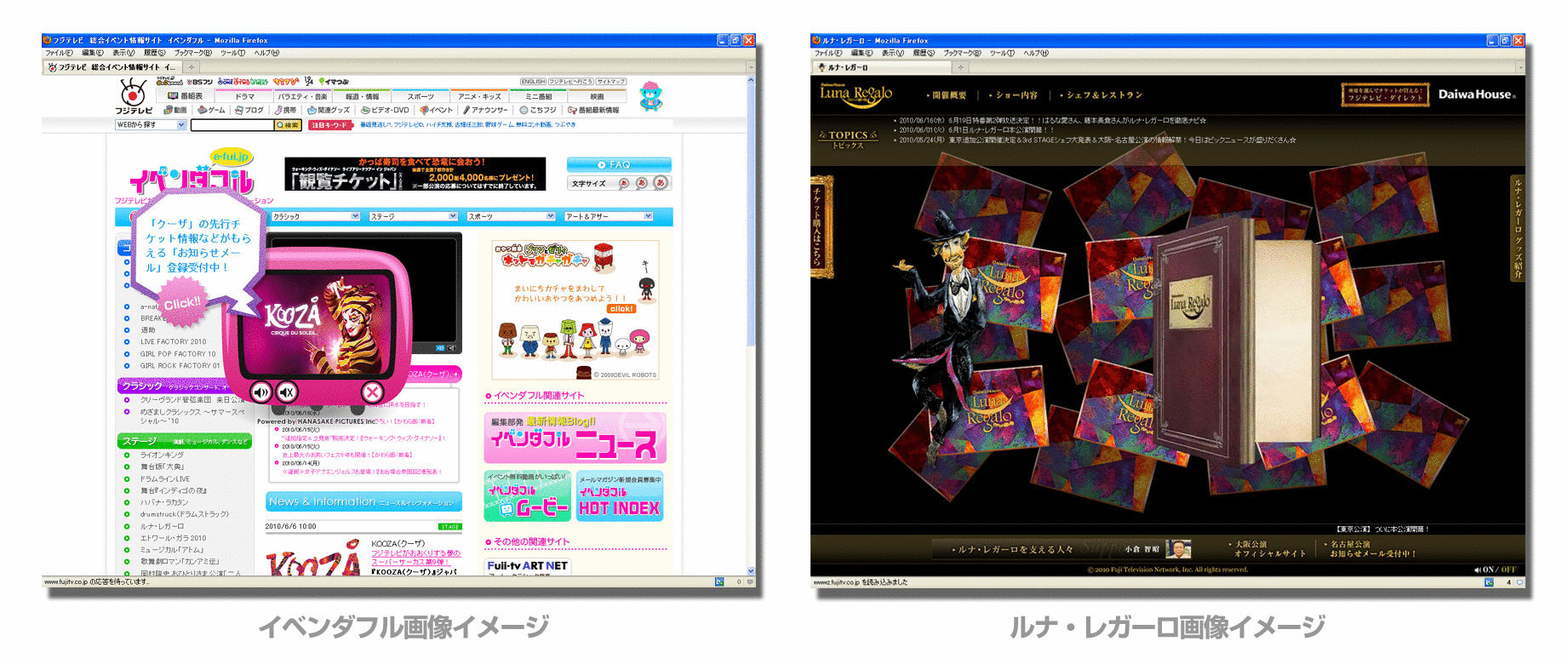The image size is (1568, 664).
Task: Click the blue bear mascot character
Action: (x=650, y=95)
